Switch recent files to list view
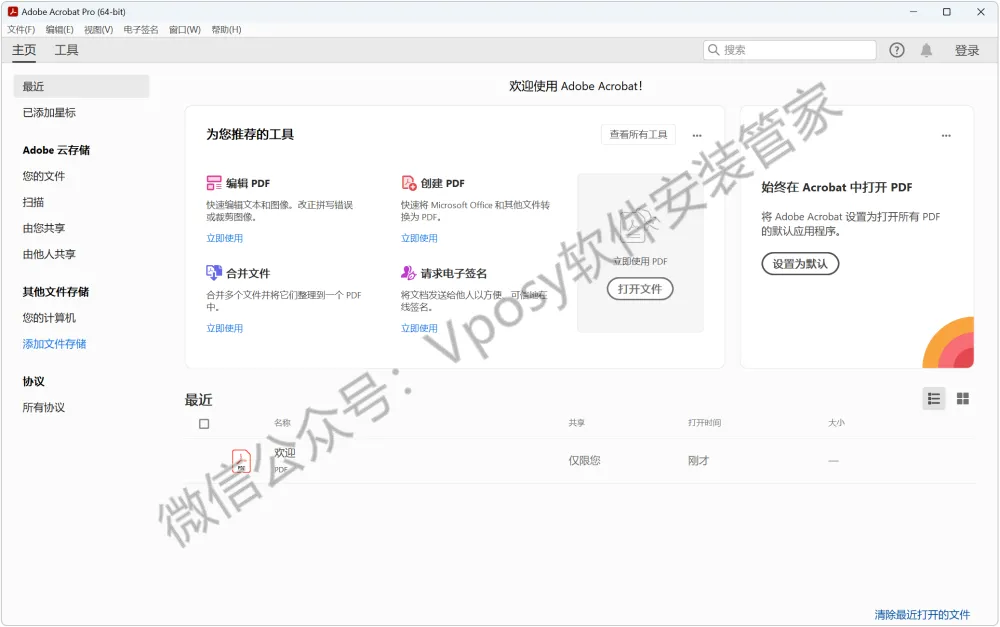Image resolution: width=1000 pixels, height=627 pixels. pyautogui.click(x=934, y=399)
